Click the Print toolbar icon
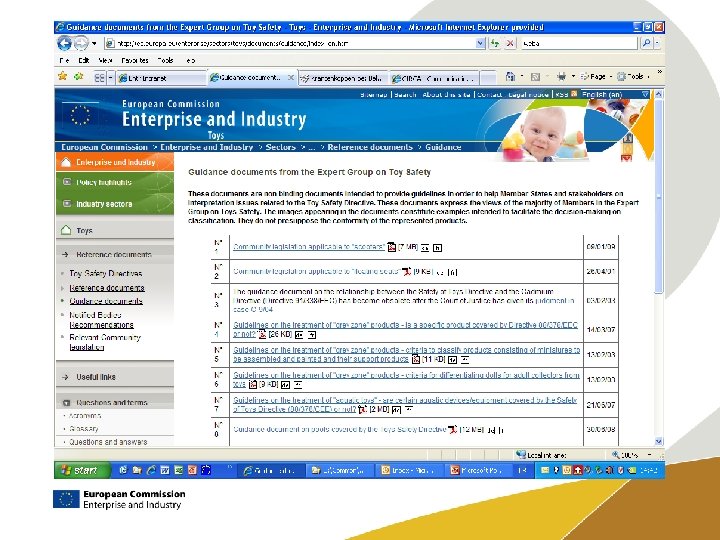 point(561,77)
